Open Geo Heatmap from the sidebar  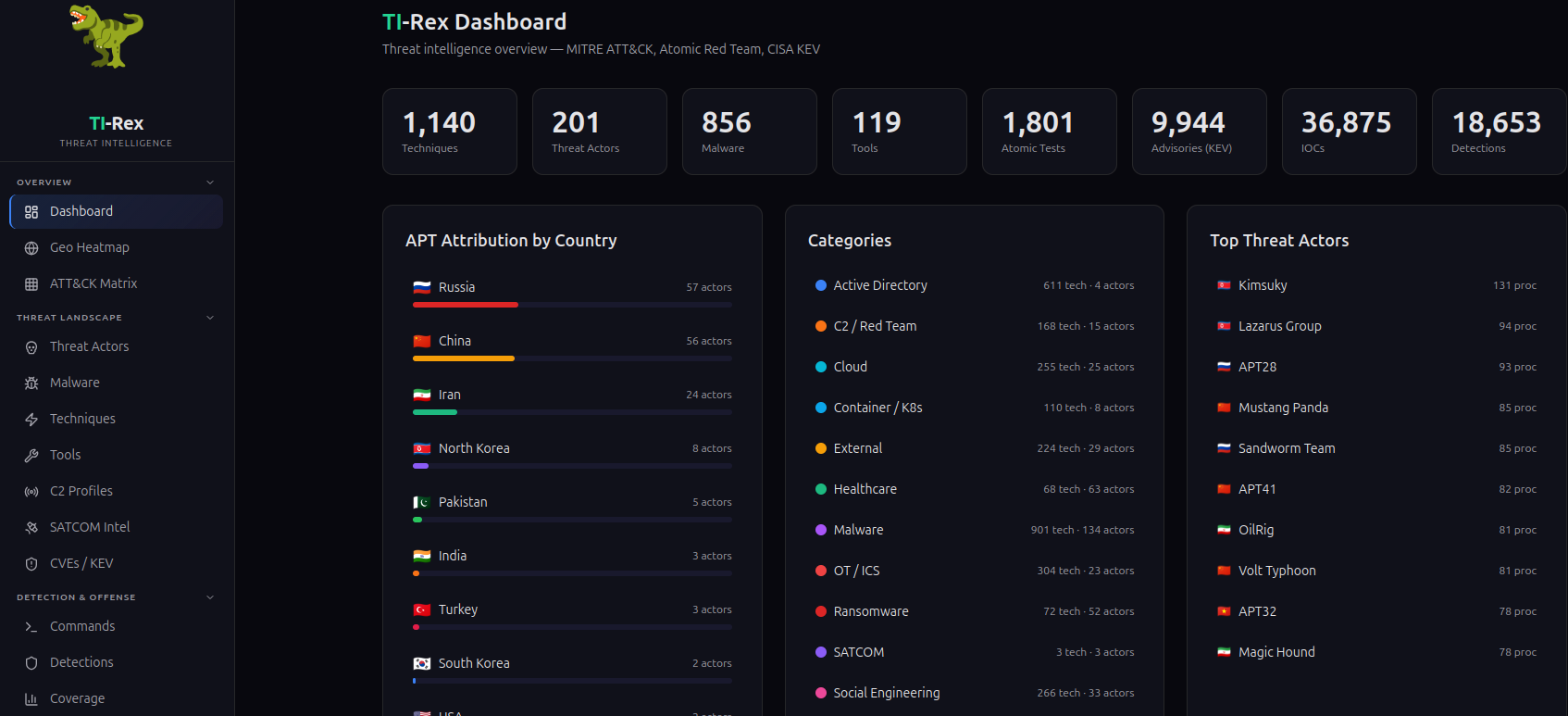point(117,247)
